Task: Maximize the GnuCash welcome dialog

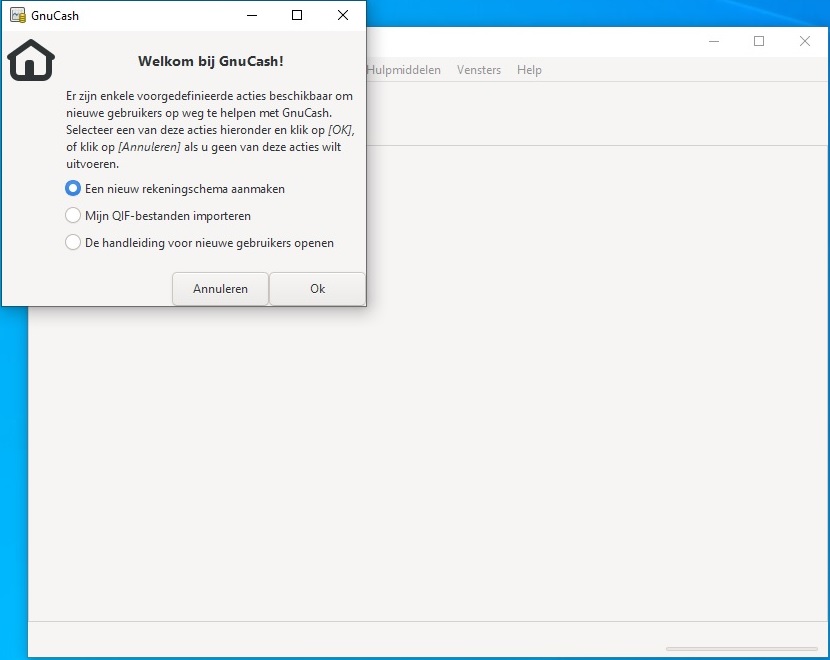Action: 297,15
